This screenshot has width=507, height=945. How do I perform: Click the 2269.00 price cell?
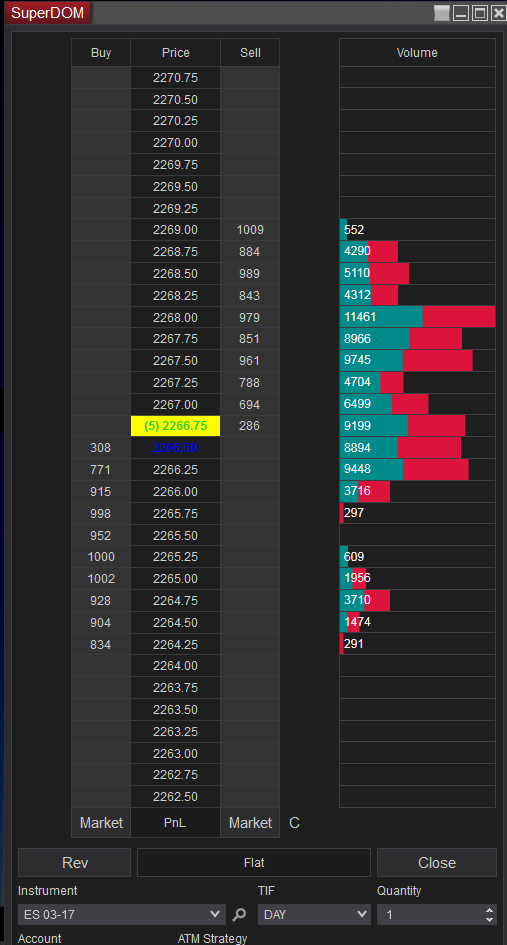pos(175,230)
